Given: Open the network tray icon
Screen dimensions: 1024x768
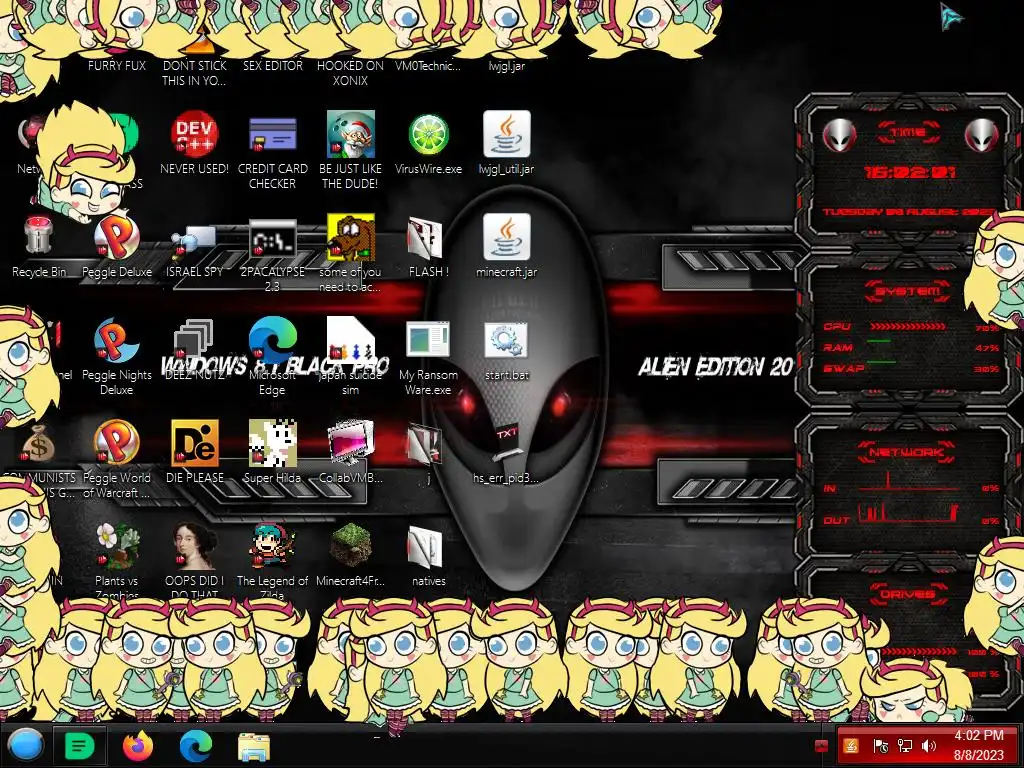Looking at the screenshot, I should 904,746.
